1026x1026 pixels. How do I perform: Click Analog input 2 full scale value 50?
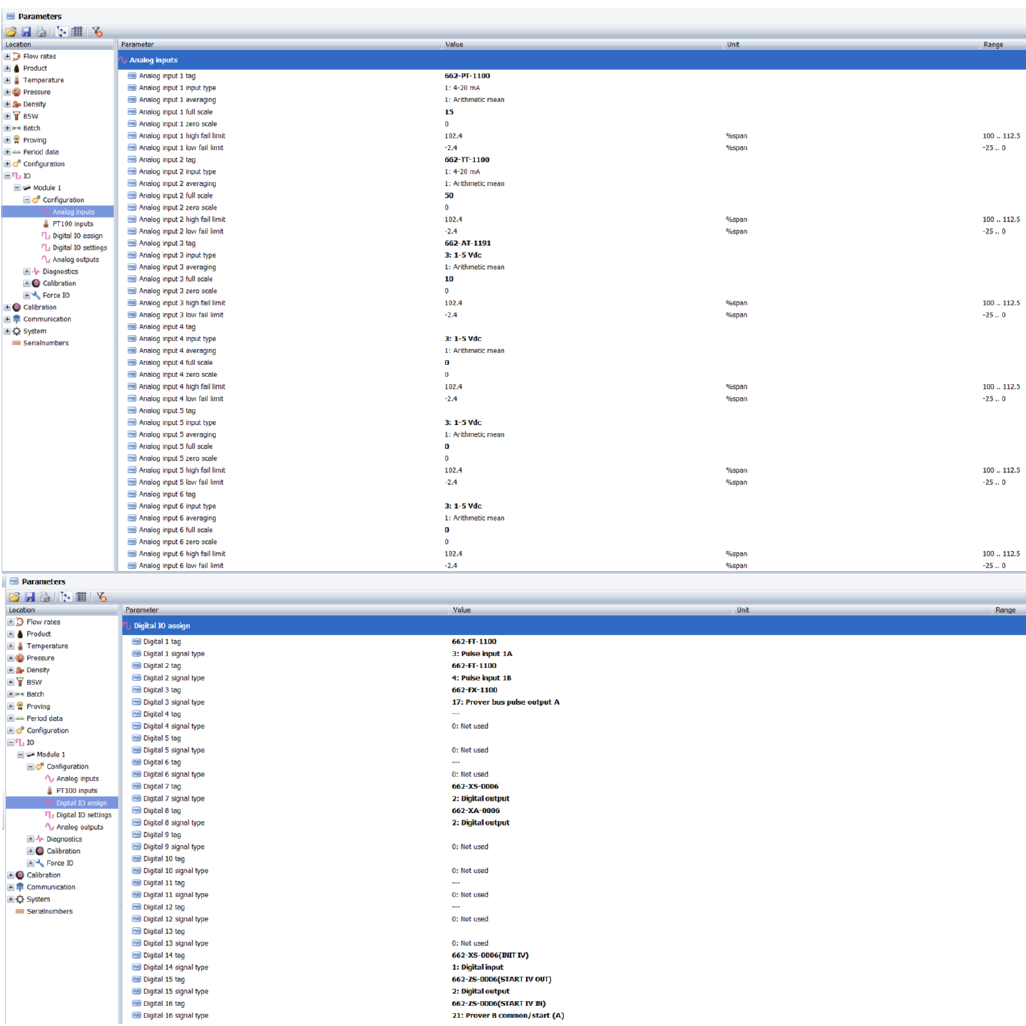coord(449,196)
